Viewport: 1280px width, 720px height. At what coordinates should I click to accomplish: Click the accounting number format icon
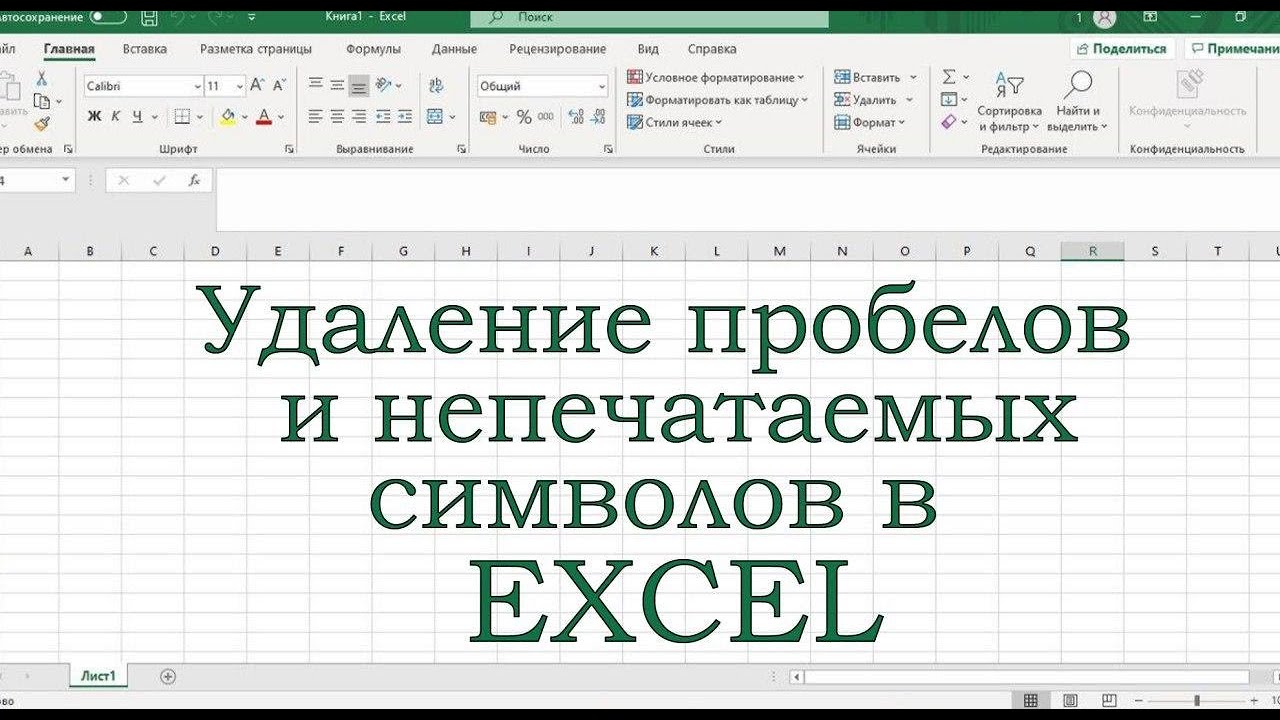[488, 117]
